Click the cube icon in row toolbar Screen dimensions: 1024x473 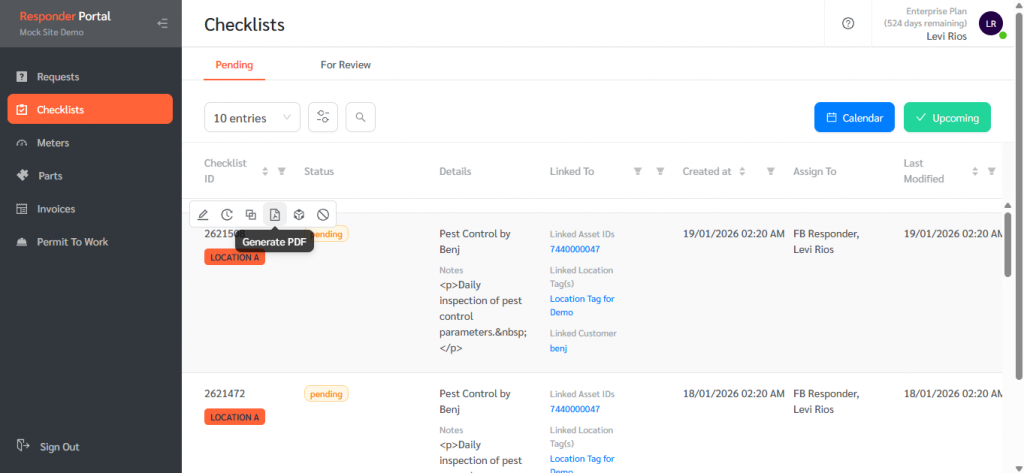(299, 214)
